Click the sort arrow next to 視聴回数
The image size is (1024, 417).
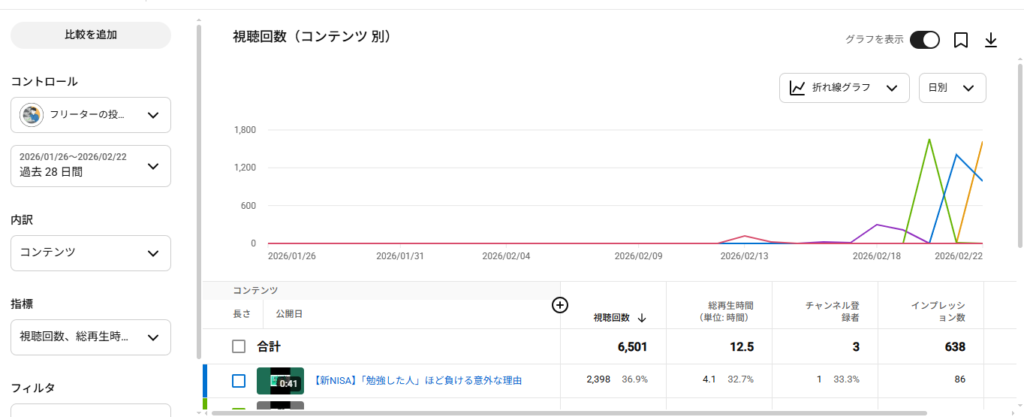641,318
